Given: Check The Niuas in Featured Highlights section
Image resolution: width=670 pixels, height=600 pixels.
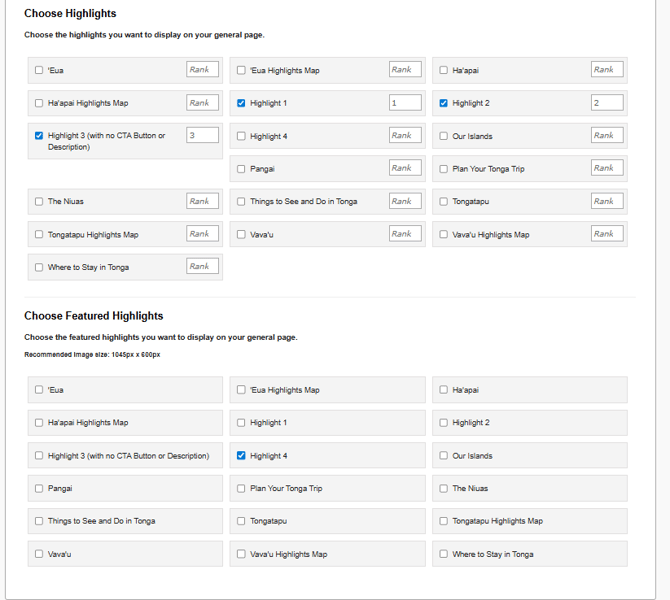Looking at the screenshot, I should (444, 489).
